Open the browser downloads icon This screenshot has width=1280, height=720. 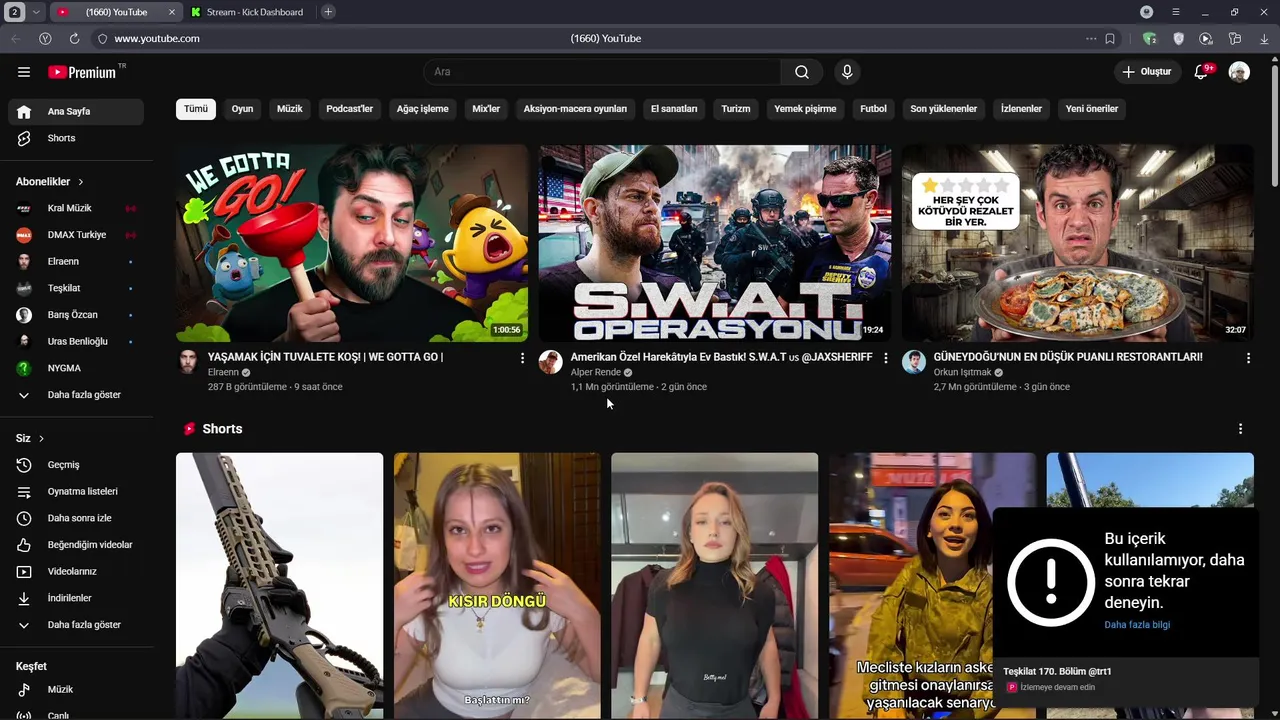[1264, 39]
